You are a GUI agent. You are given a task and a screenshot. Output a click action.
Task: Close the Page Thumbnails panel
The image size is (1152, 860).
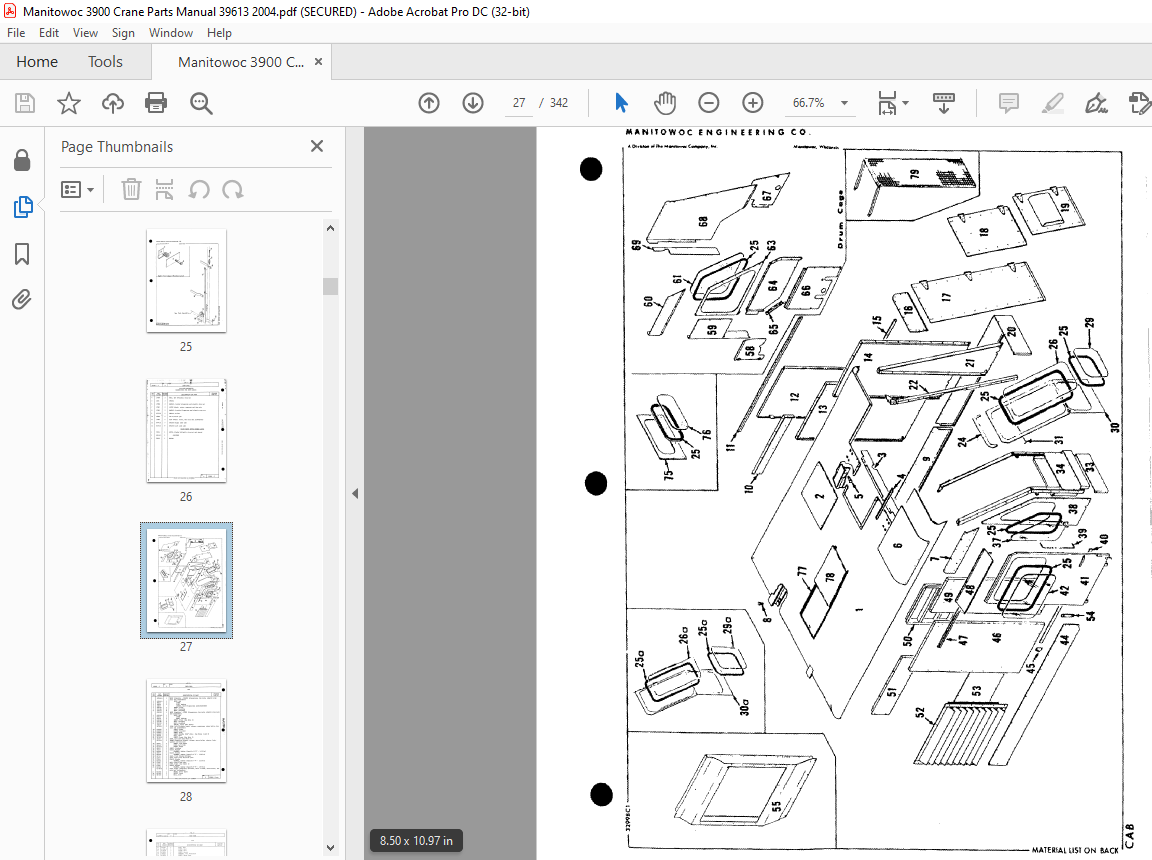pyautogui.click(x=317, y=146)
